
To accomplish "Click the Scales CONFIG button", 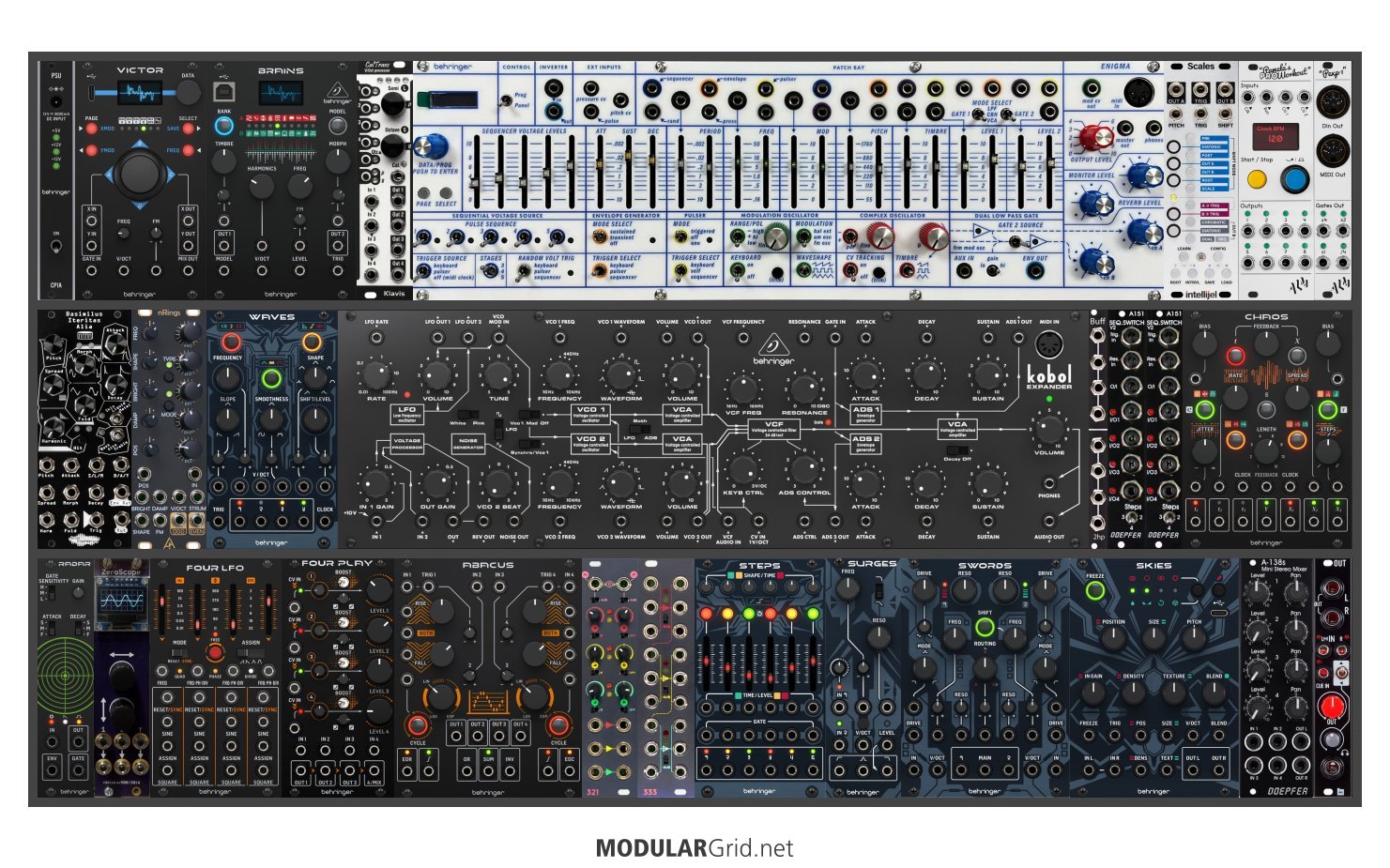I will tap(1218, 255).
